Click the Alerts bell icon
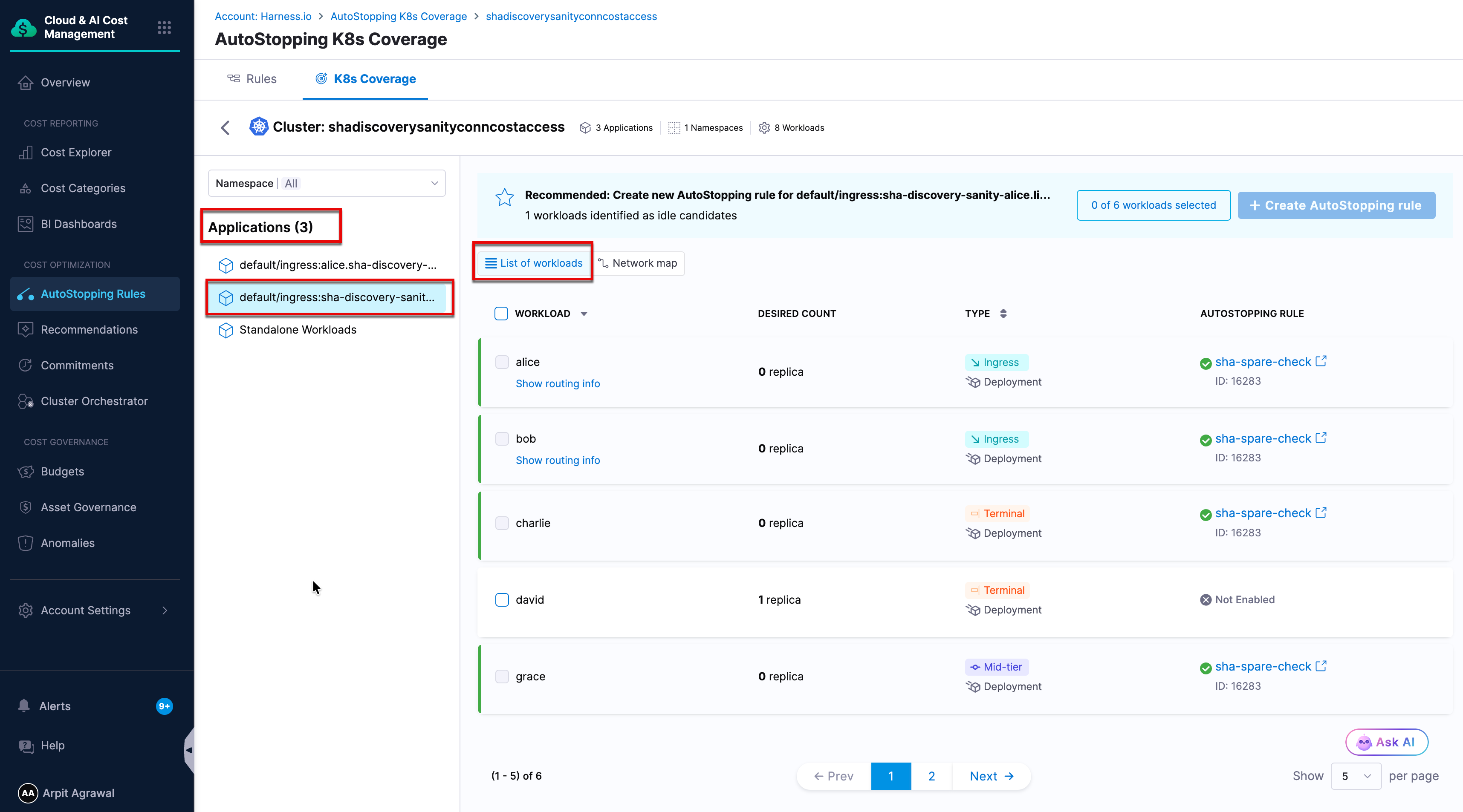 pos(24,705)
